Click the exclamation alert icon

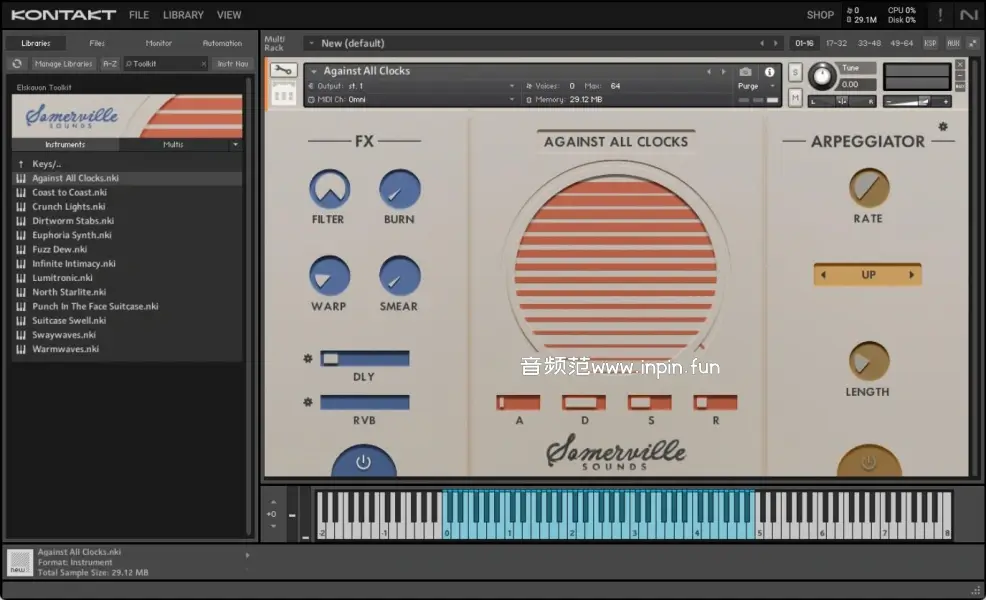(x=939, y=15)
